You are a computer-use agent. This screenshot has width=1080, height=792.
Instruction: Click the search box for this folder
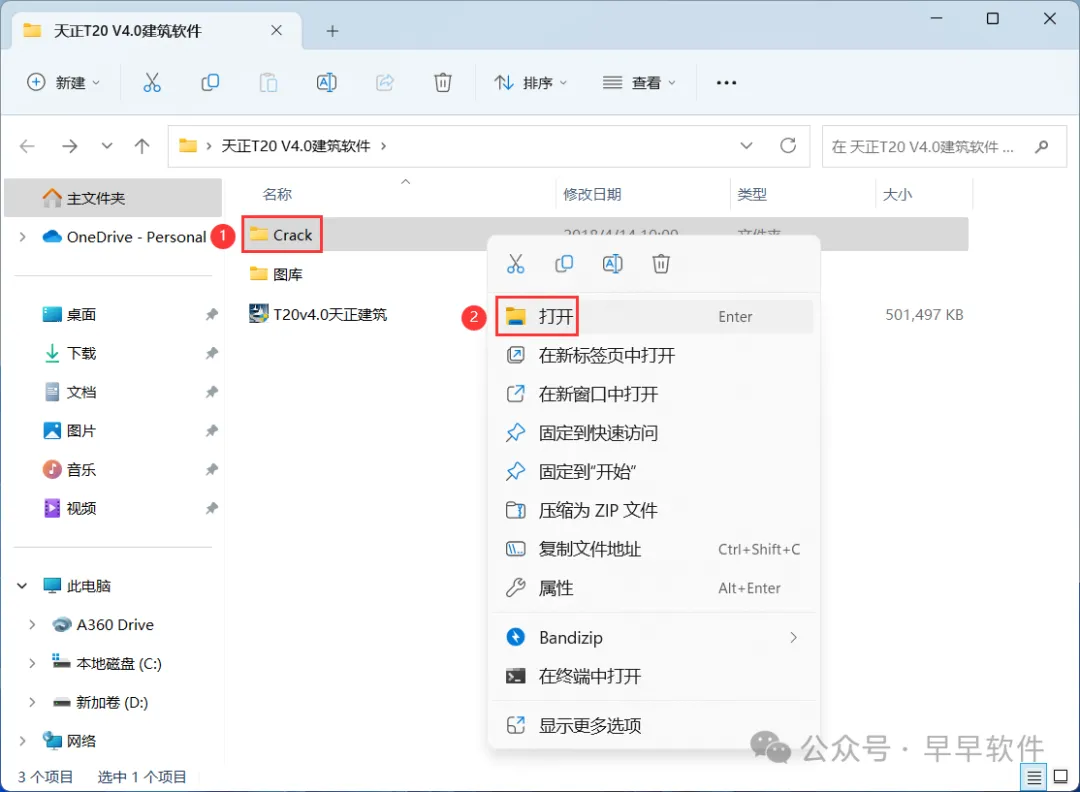[944, 146]
